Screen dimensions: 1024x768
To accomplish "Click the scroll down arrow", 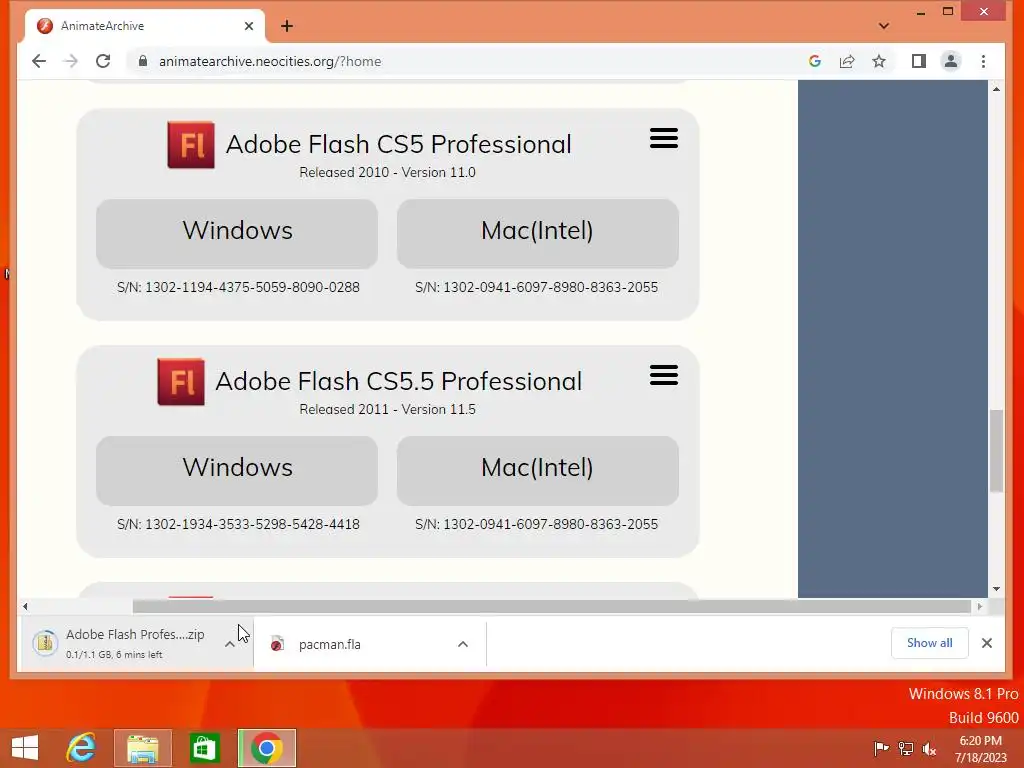I will pyautogui.click(x=996, y=589).
